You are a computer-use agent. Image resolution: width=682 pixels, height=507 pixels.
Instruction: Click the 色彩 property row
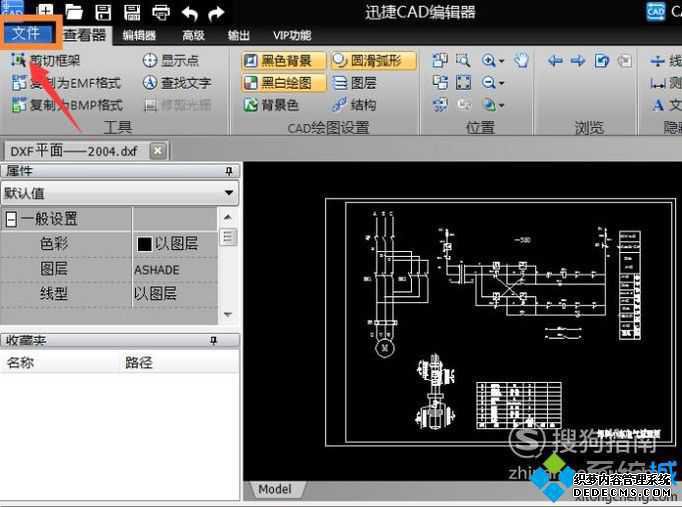point(109,243)
